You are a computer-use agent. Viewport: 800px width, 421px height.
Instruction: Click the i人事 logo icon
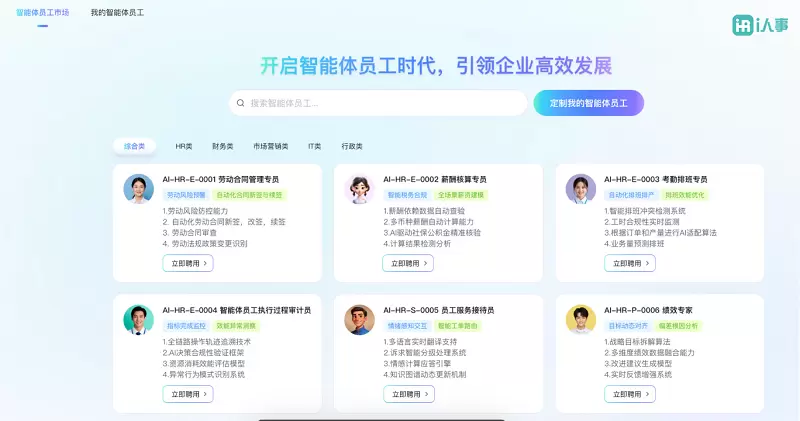[x=743, y=24]
